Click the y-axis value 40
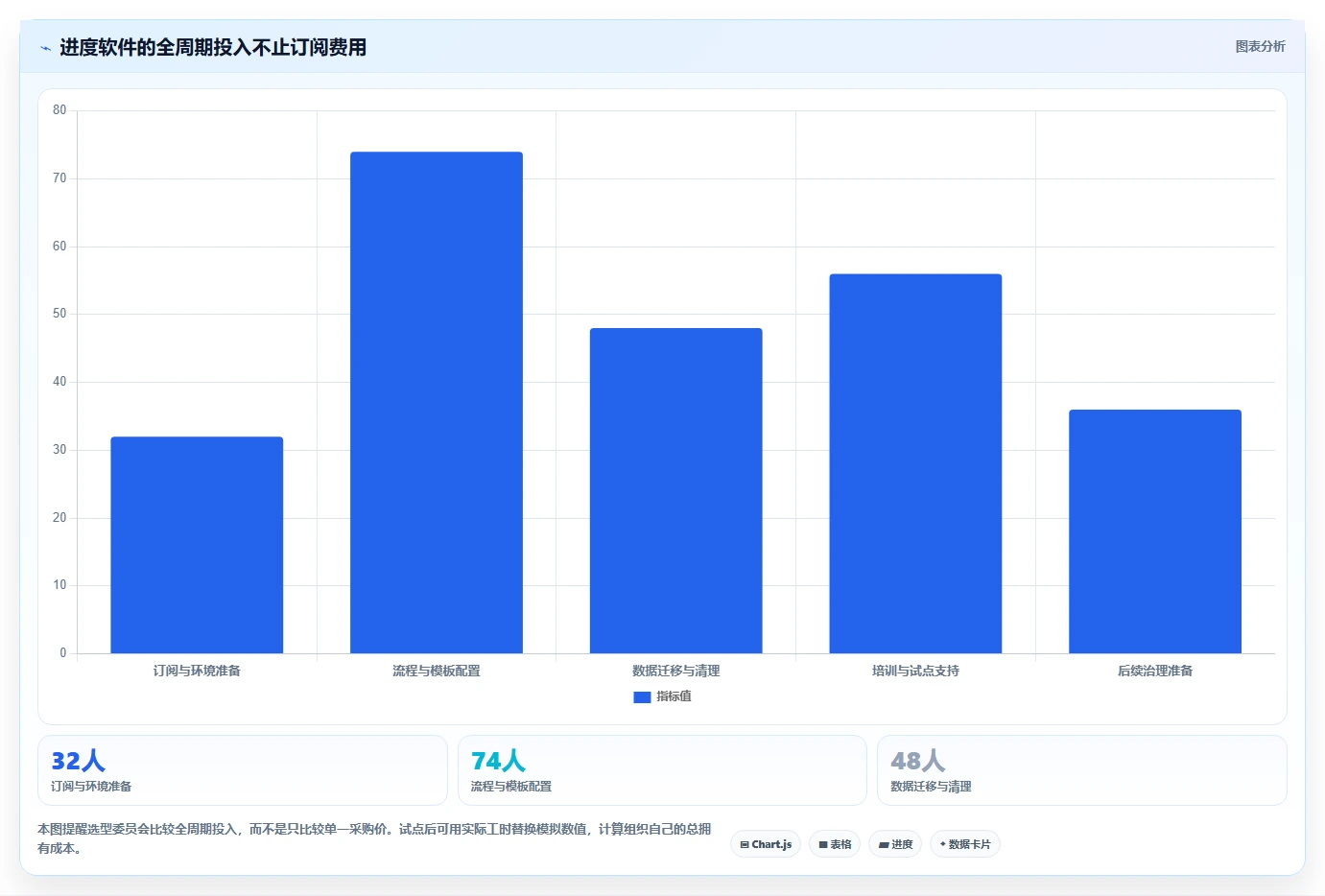 click(59, 382)
